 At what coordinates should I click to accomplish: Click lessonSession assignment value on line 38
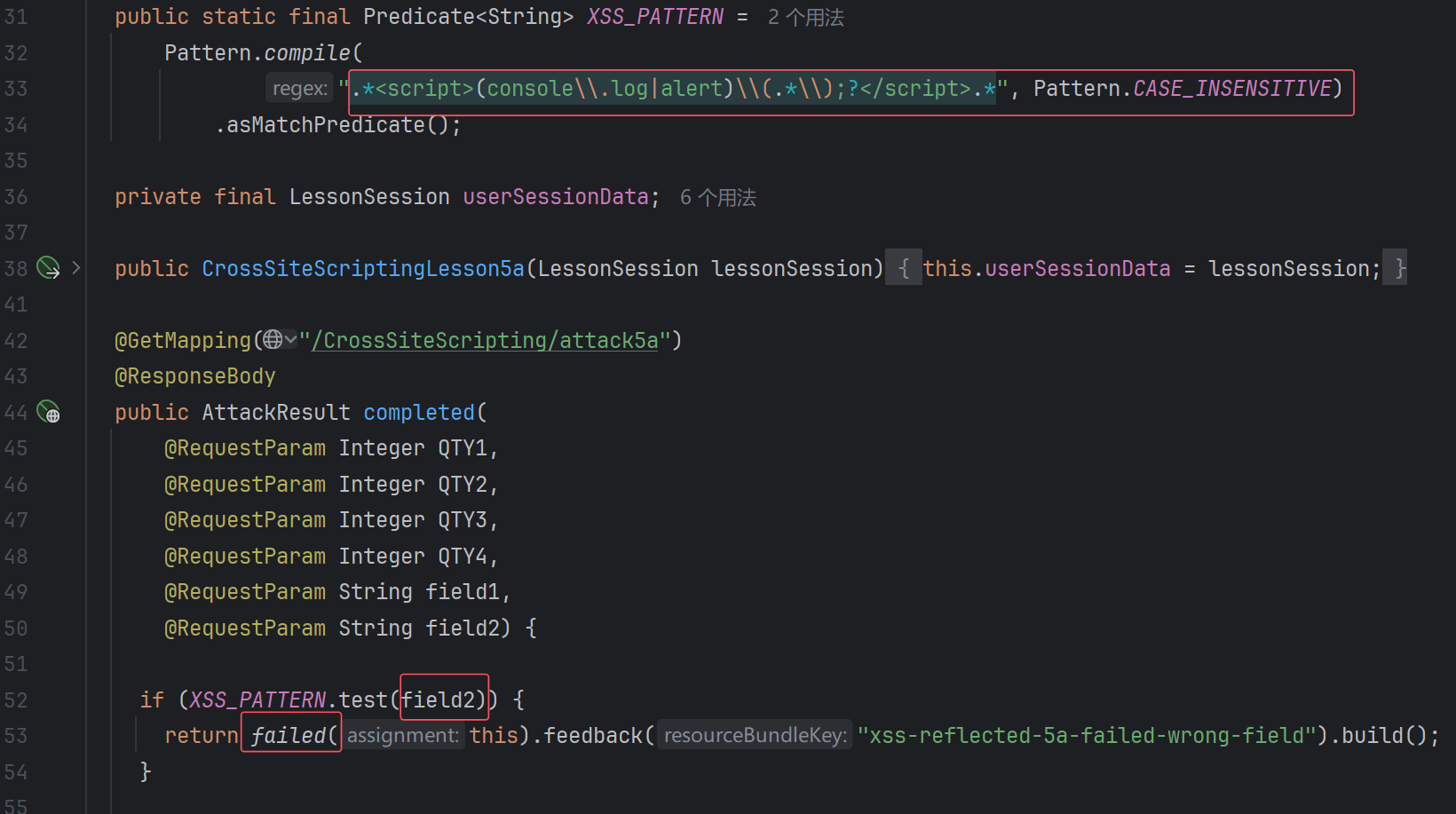pyautogui.click(x=1288, y=268)
